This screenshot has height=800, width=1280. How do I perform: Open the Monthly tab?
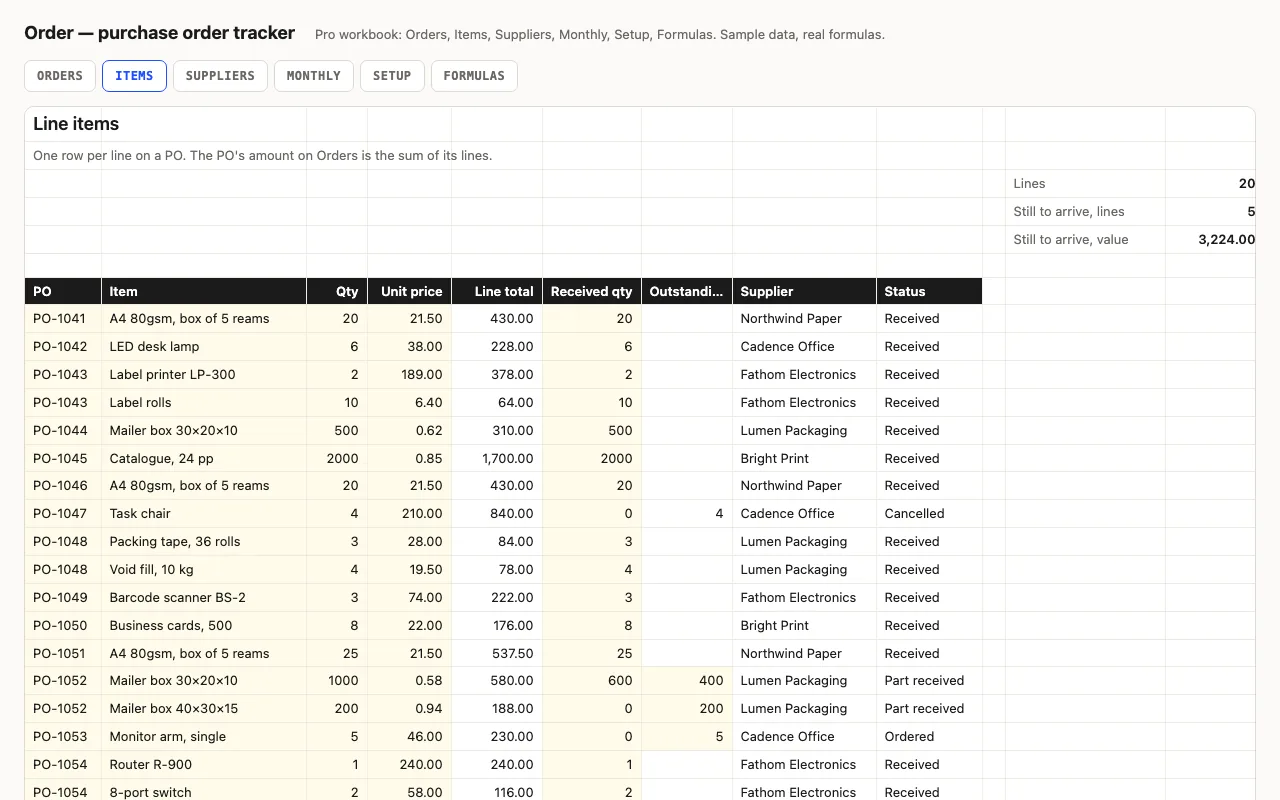click(314, 76)
